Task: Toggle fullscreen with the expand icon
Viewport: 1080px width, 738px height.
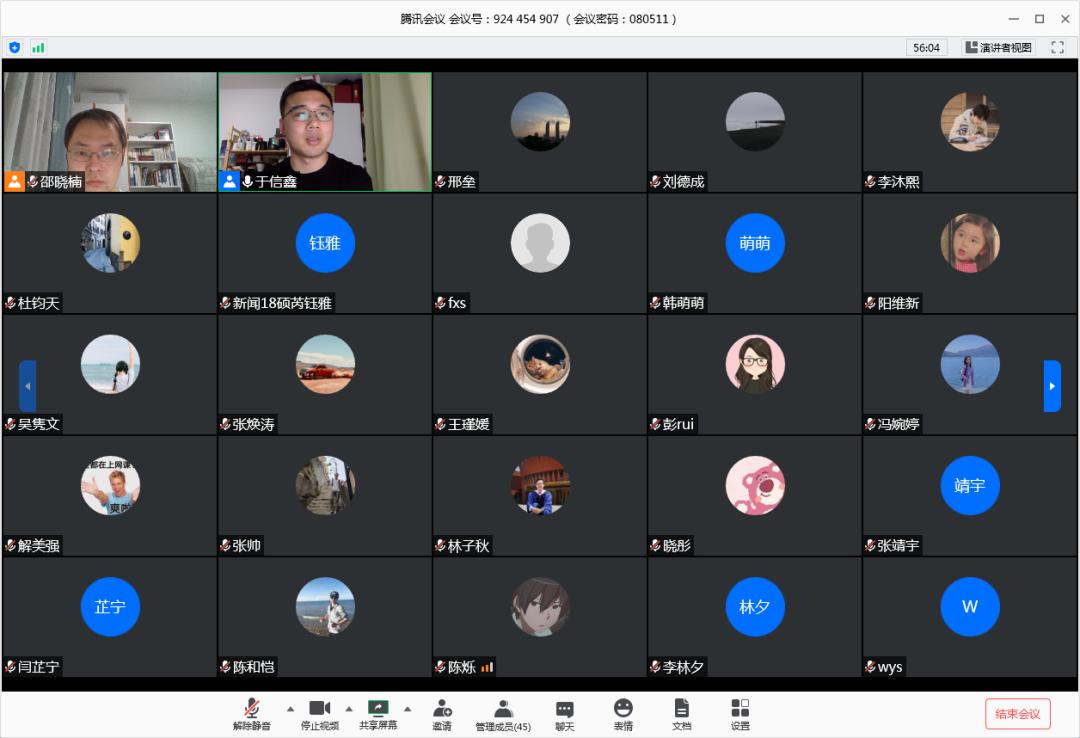Action: click(1058, 46)
